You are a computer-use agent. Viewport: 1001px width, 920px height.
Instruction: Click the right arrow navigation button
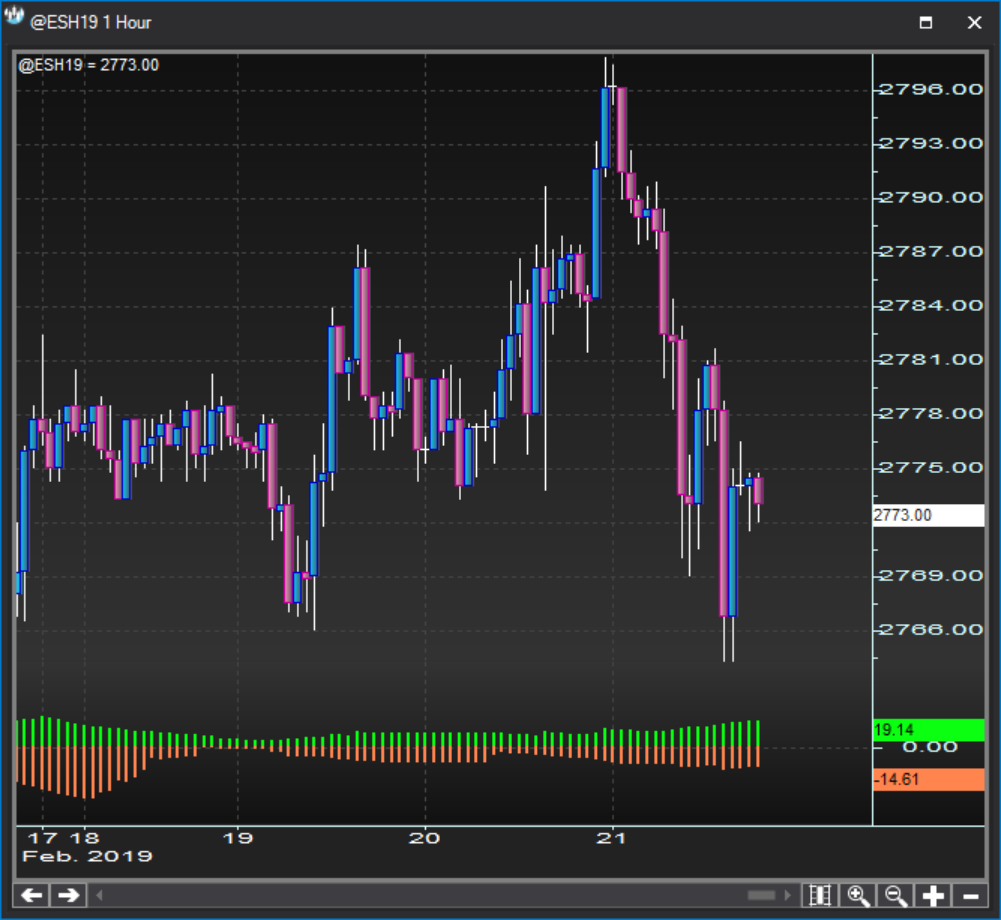(68, 895)
